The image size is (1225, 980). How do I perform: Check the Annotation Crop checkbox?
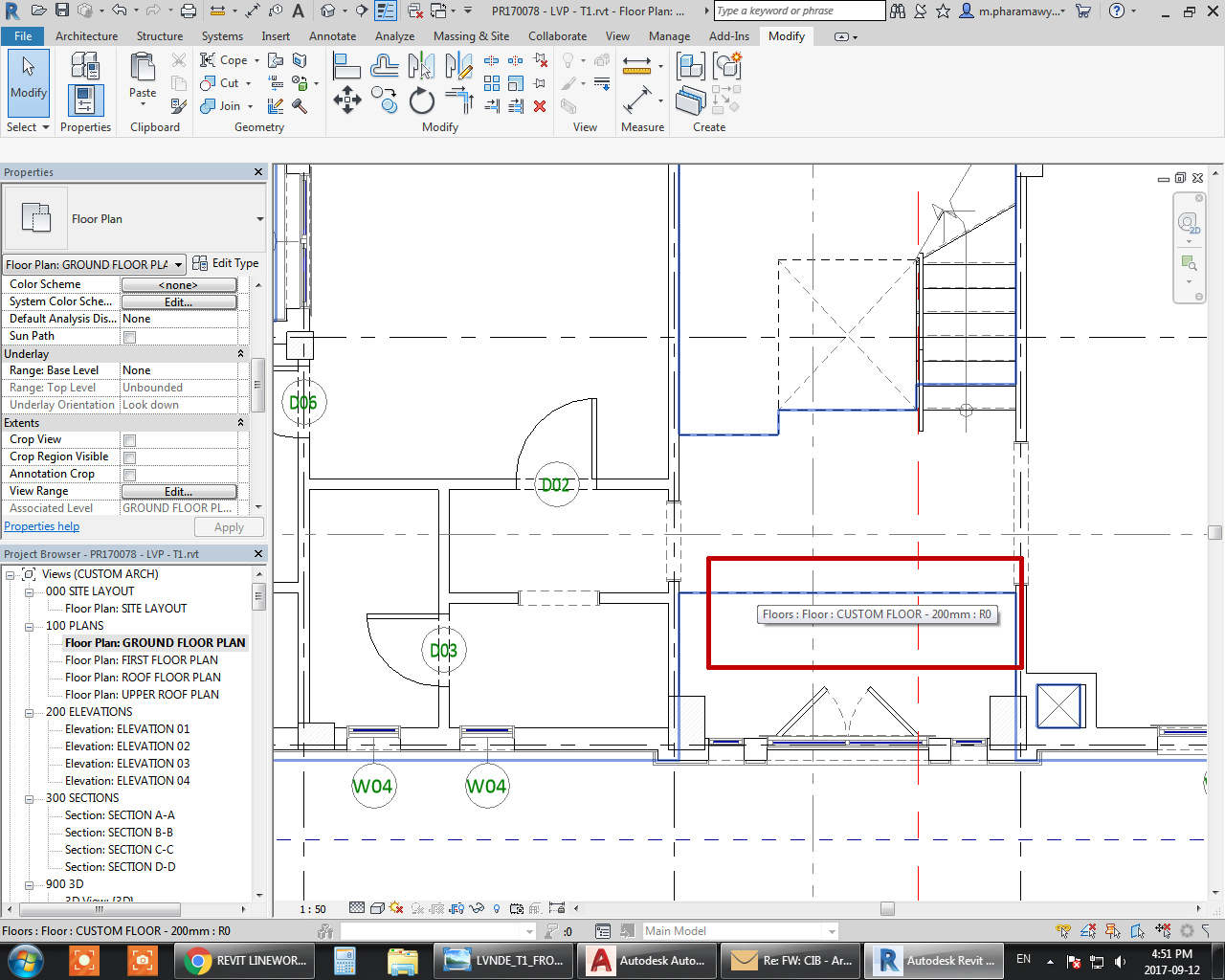tap(129, 475)
